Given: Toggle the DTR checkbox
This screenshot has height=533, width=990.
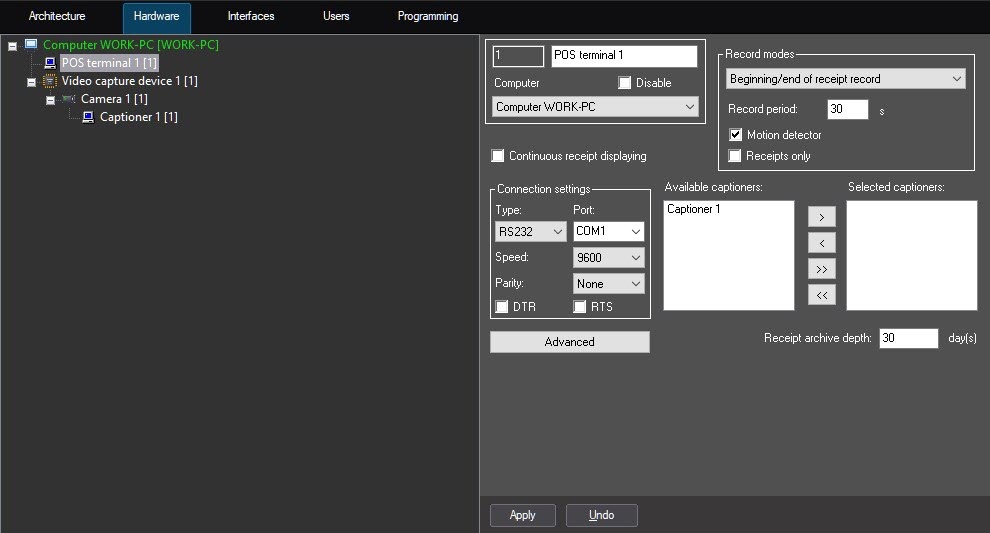Looking at the screenshot, I should pos(501,307).
